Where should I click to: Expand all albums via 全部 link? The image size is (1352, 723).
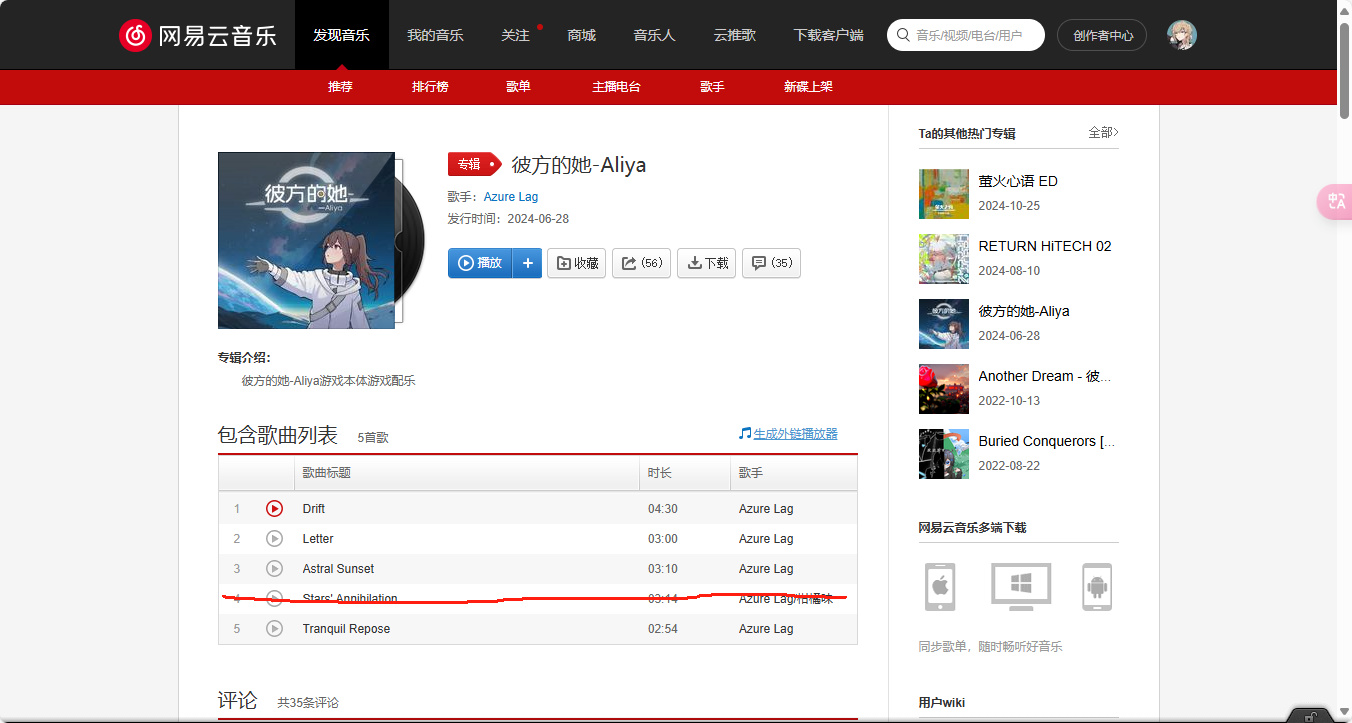point(1103,132)
